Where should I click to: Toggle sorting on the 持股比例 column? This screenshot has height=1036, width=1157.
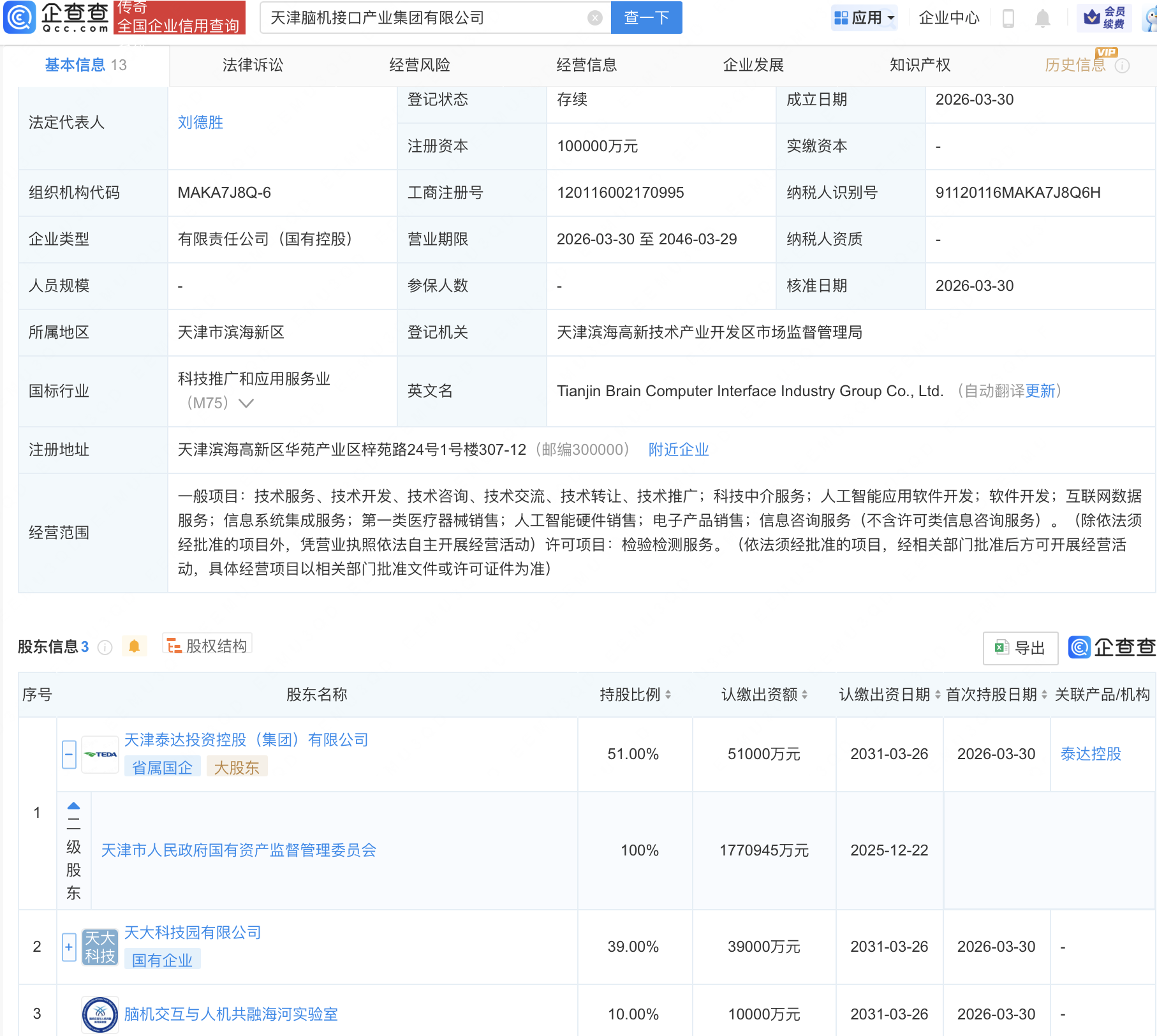click(x=667, y=695)
